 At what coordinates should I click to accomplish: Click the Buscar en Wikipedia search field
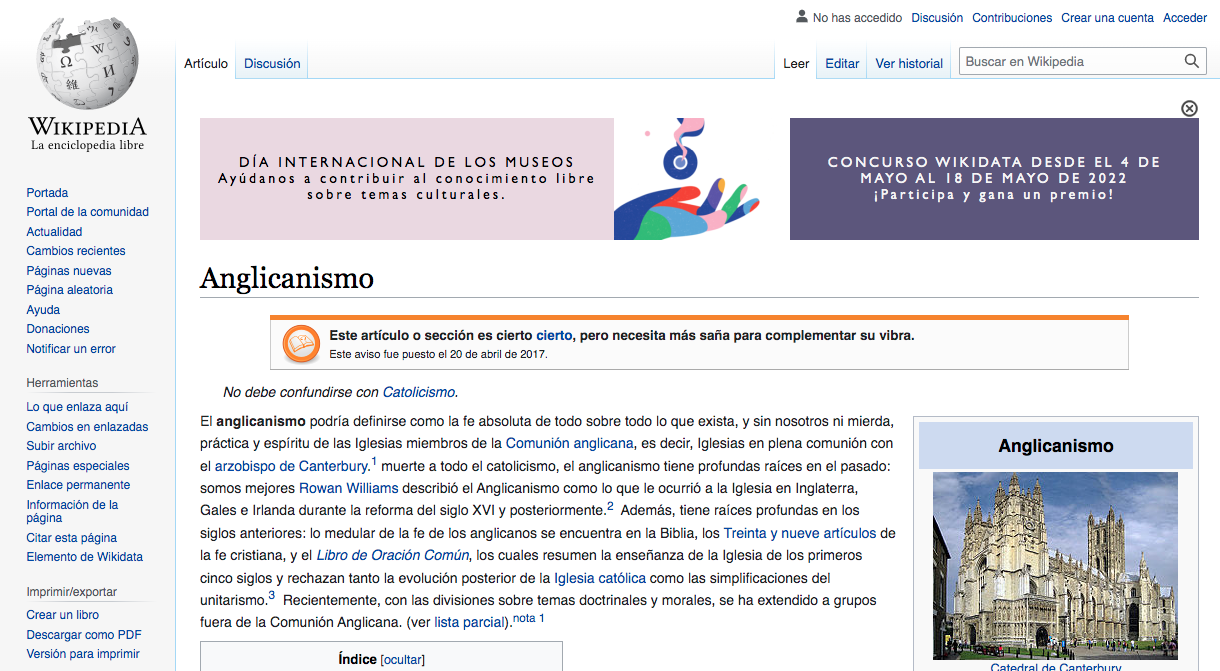(x=1070, y=62)
